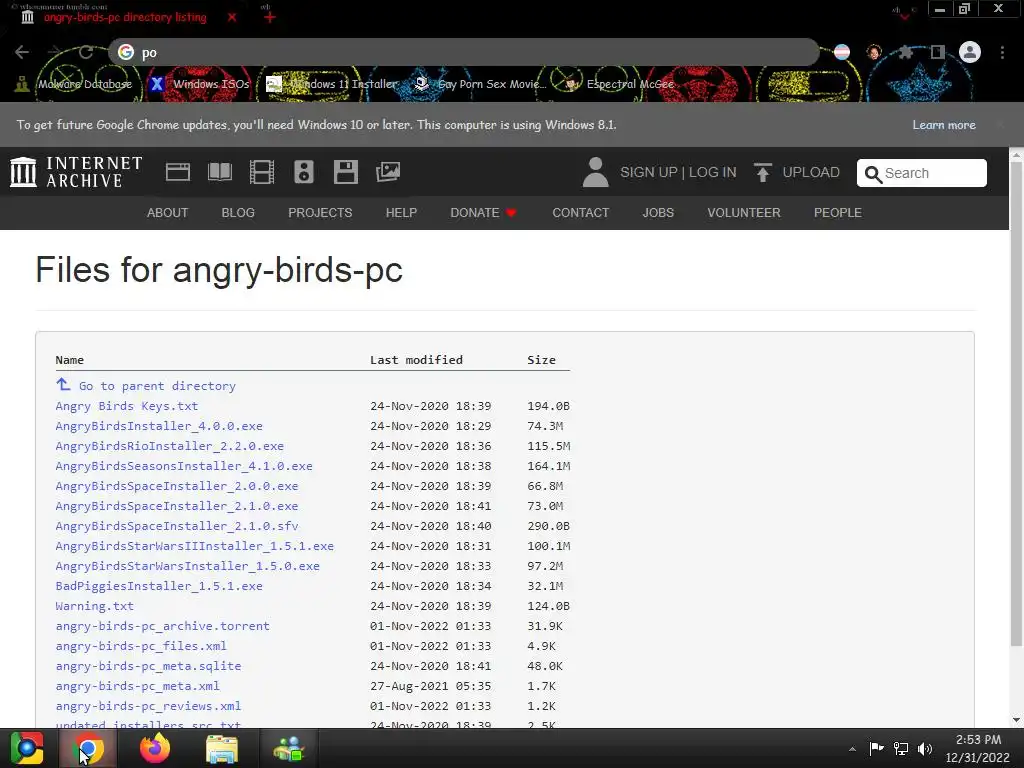This screenshot has width=1024, height=768.
Task: Download BadPiggiesInstaller_1.5.1.exe
Action: coord(159,586)
